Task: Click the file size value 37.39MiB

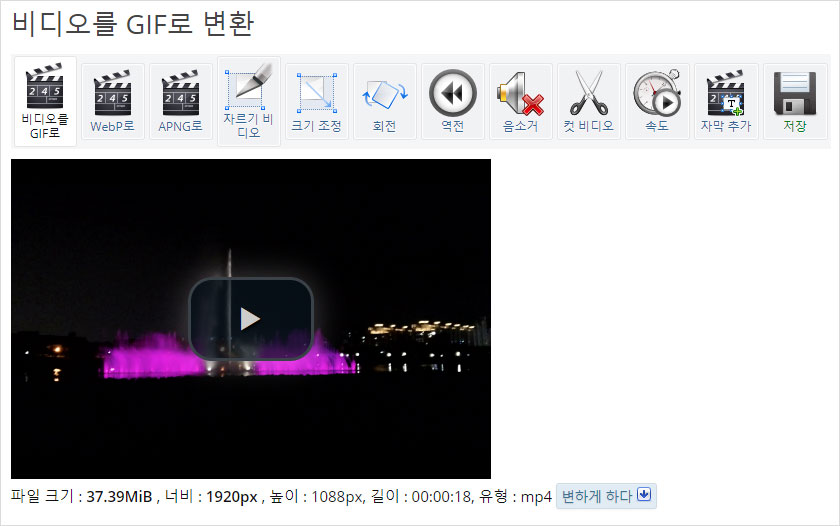Action: (119, 497)
